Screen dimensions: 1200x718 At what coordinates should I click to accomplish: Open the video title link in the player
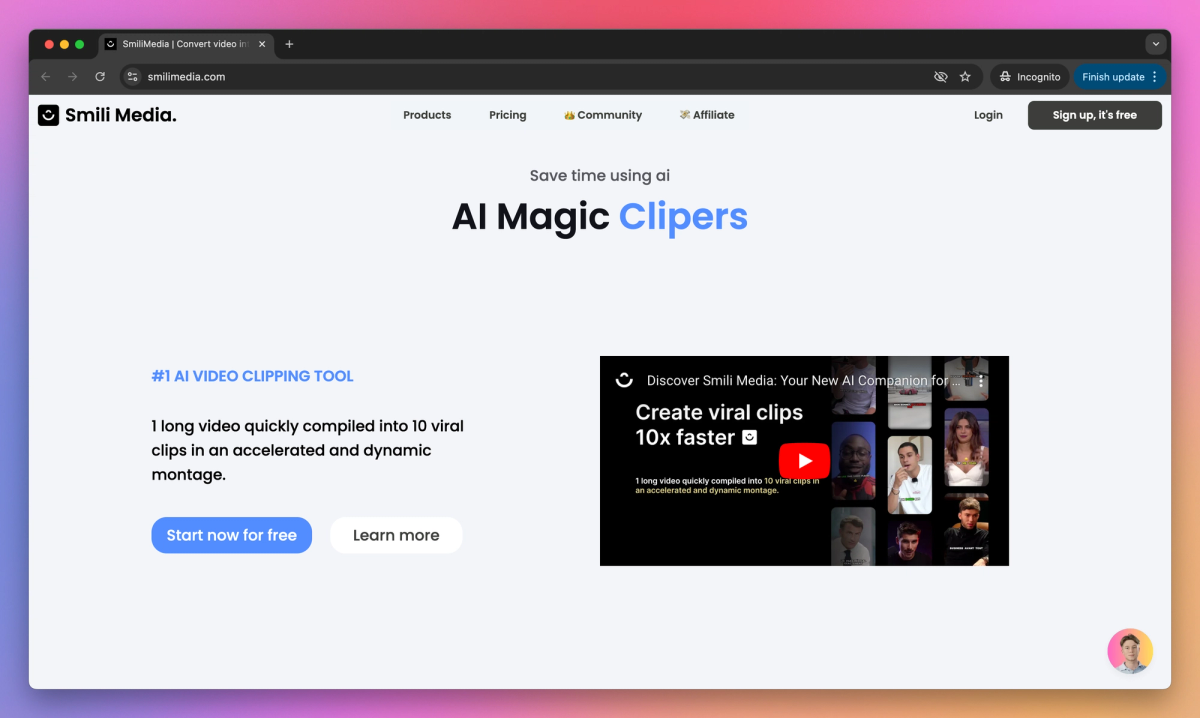pyautogui.click(x=804, y=381)
